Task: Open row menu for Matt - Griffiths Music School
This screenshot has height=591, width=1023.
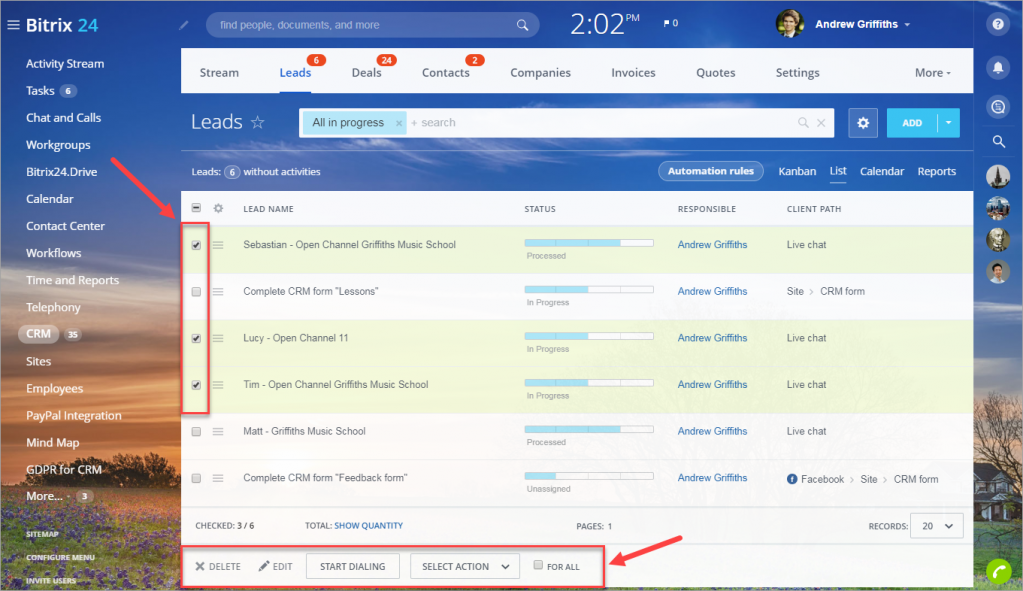Action: pos(218,432)
